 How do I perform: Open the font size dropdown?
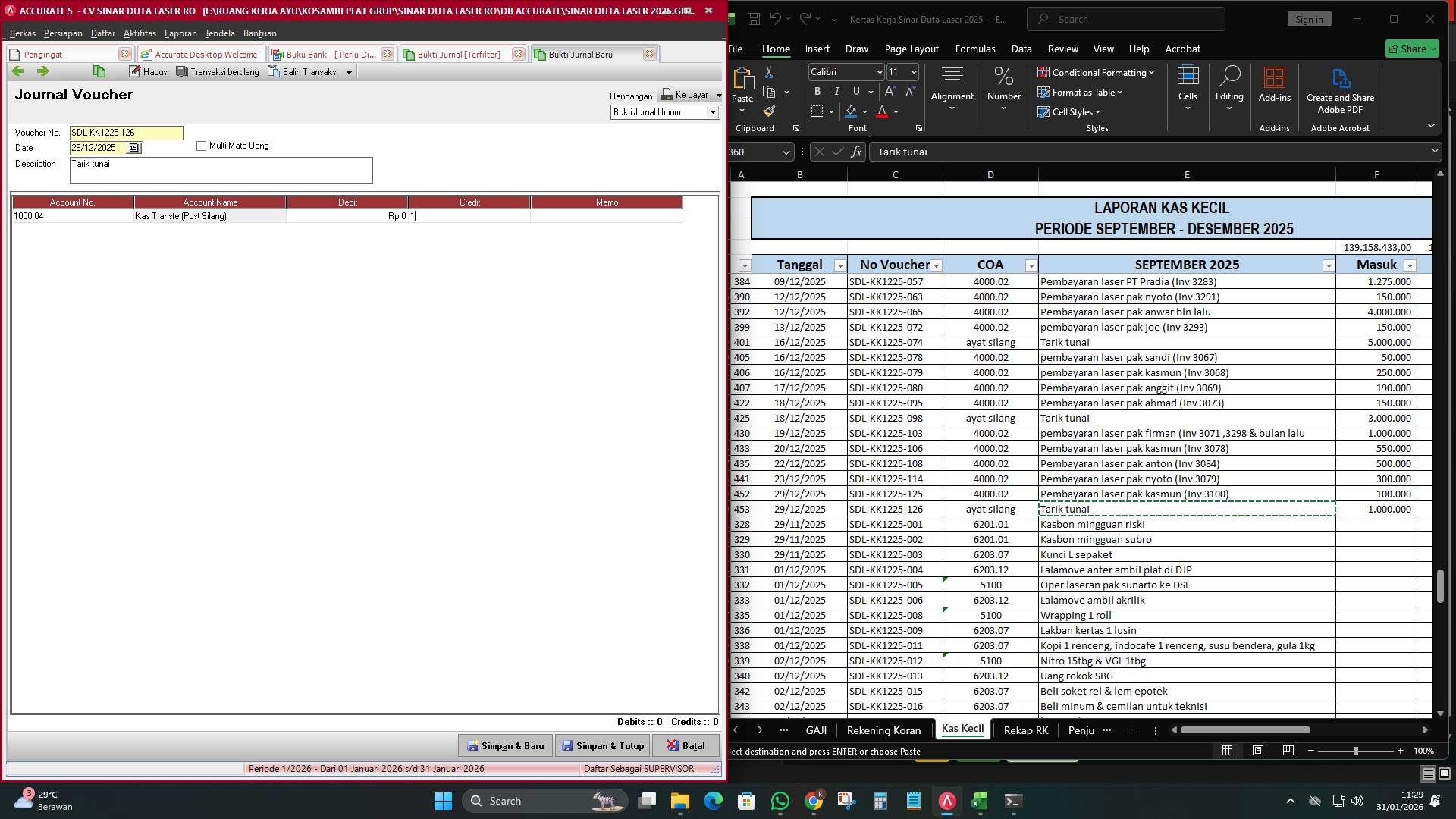point(914,72)
